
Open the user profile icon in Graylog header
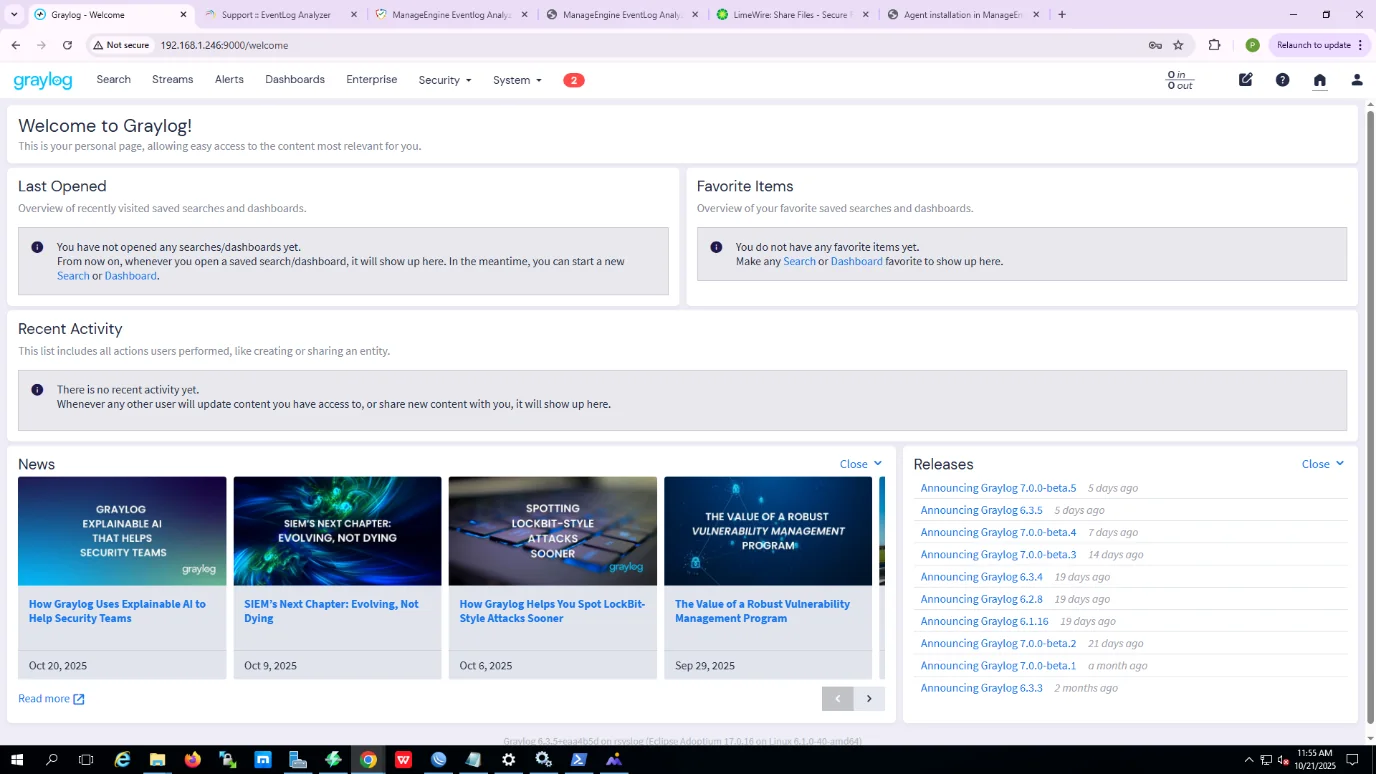(x=1356, y=80)
